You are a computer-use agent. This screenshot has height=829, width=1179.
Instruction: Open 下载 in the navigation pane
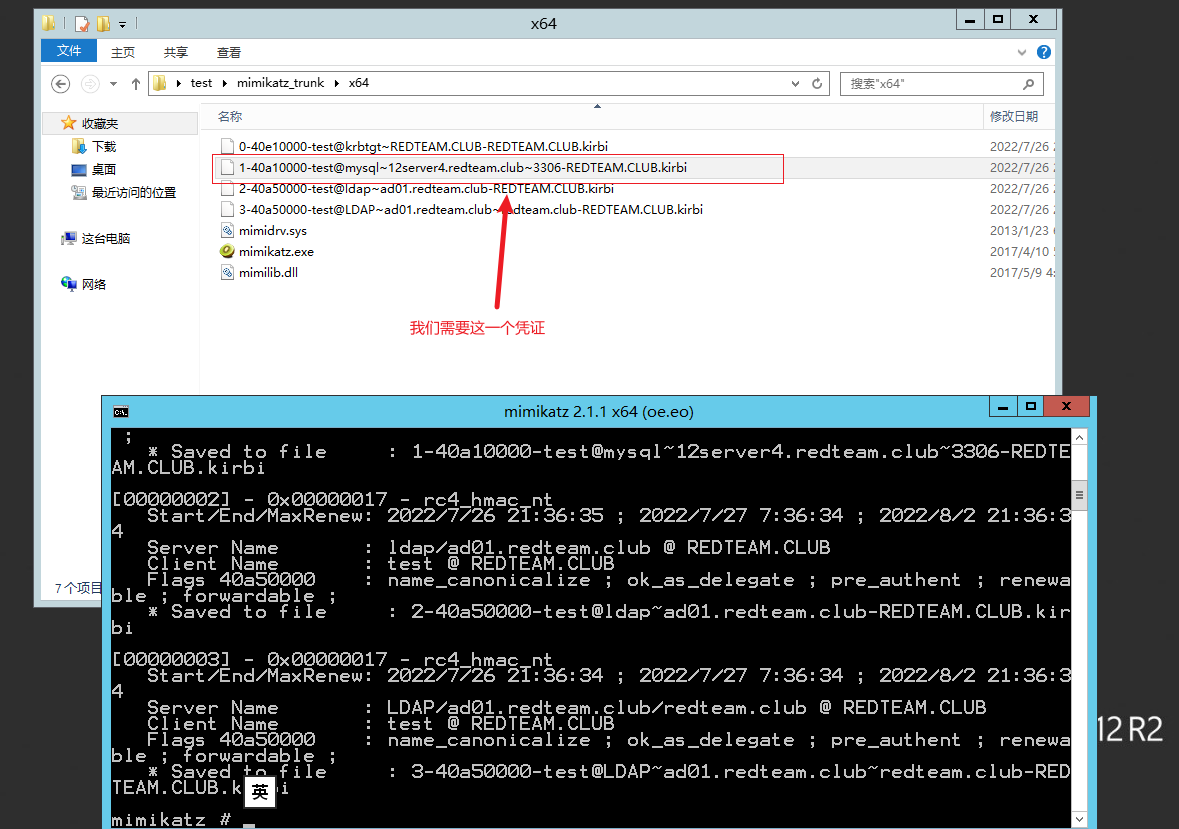click(x=104, y=147)
